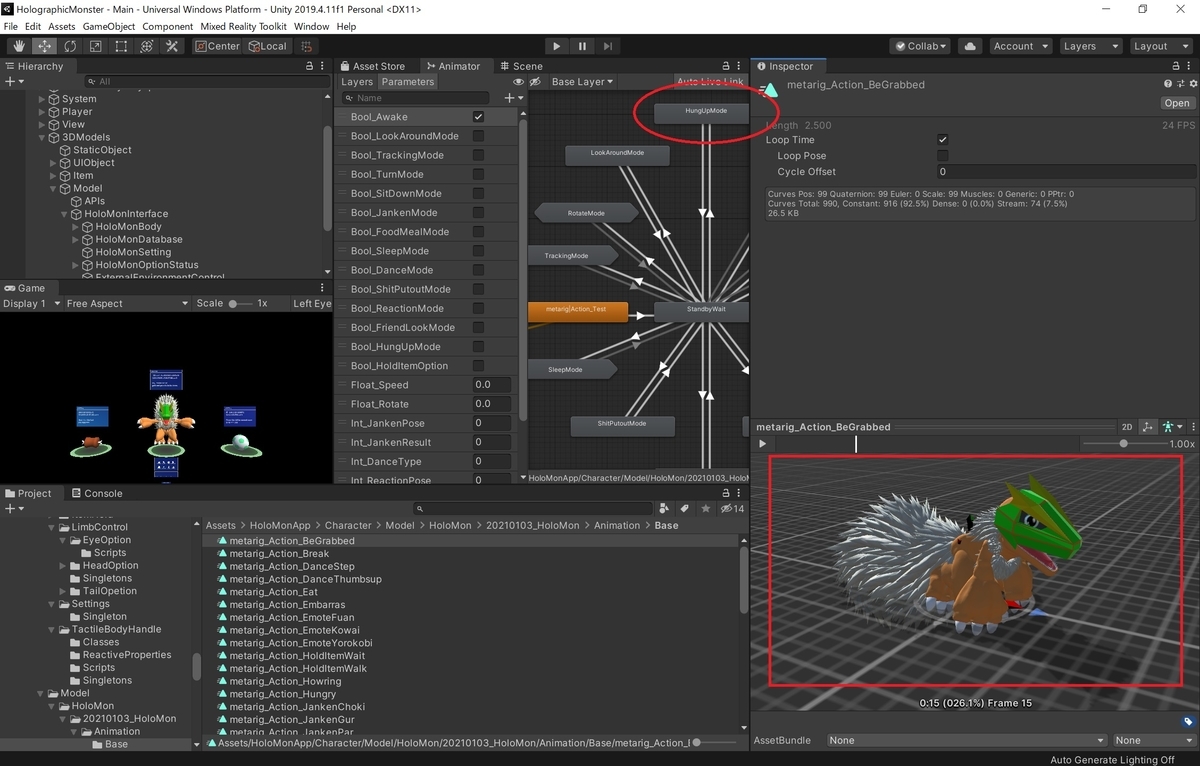The image size is (1200, 766).
Task: Open Free Aspect dropdown
Action: tap(127, 303)
